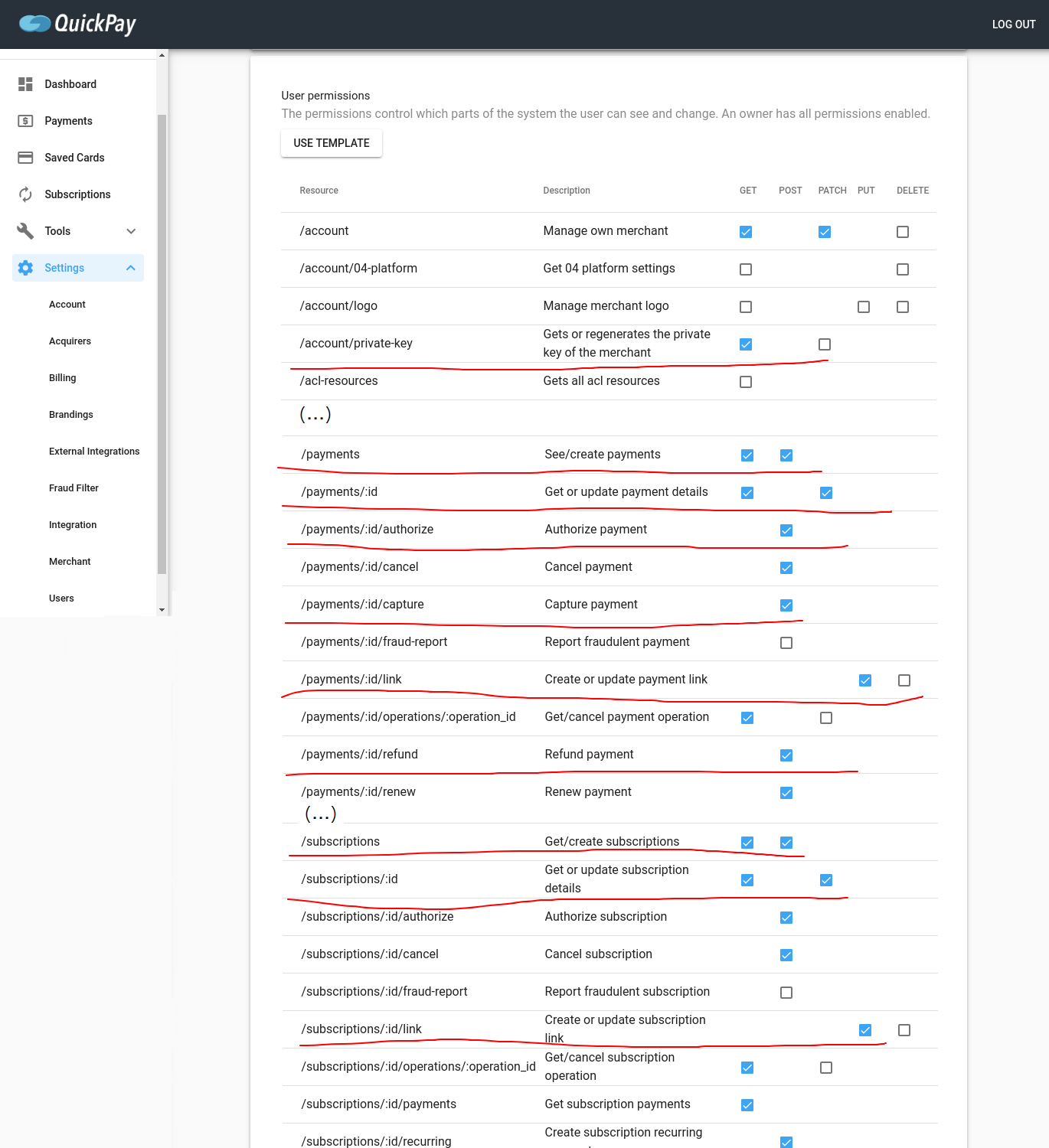Collapse the Settings menu chevron
1049x1148 pixels.
(x=131, y=268)
